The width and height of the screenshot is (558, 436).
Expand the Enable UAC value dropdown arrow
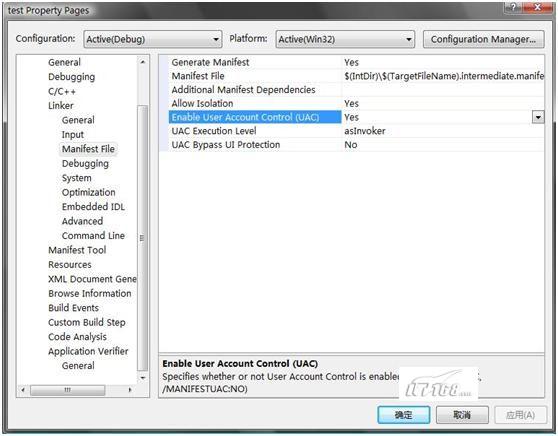538,117
